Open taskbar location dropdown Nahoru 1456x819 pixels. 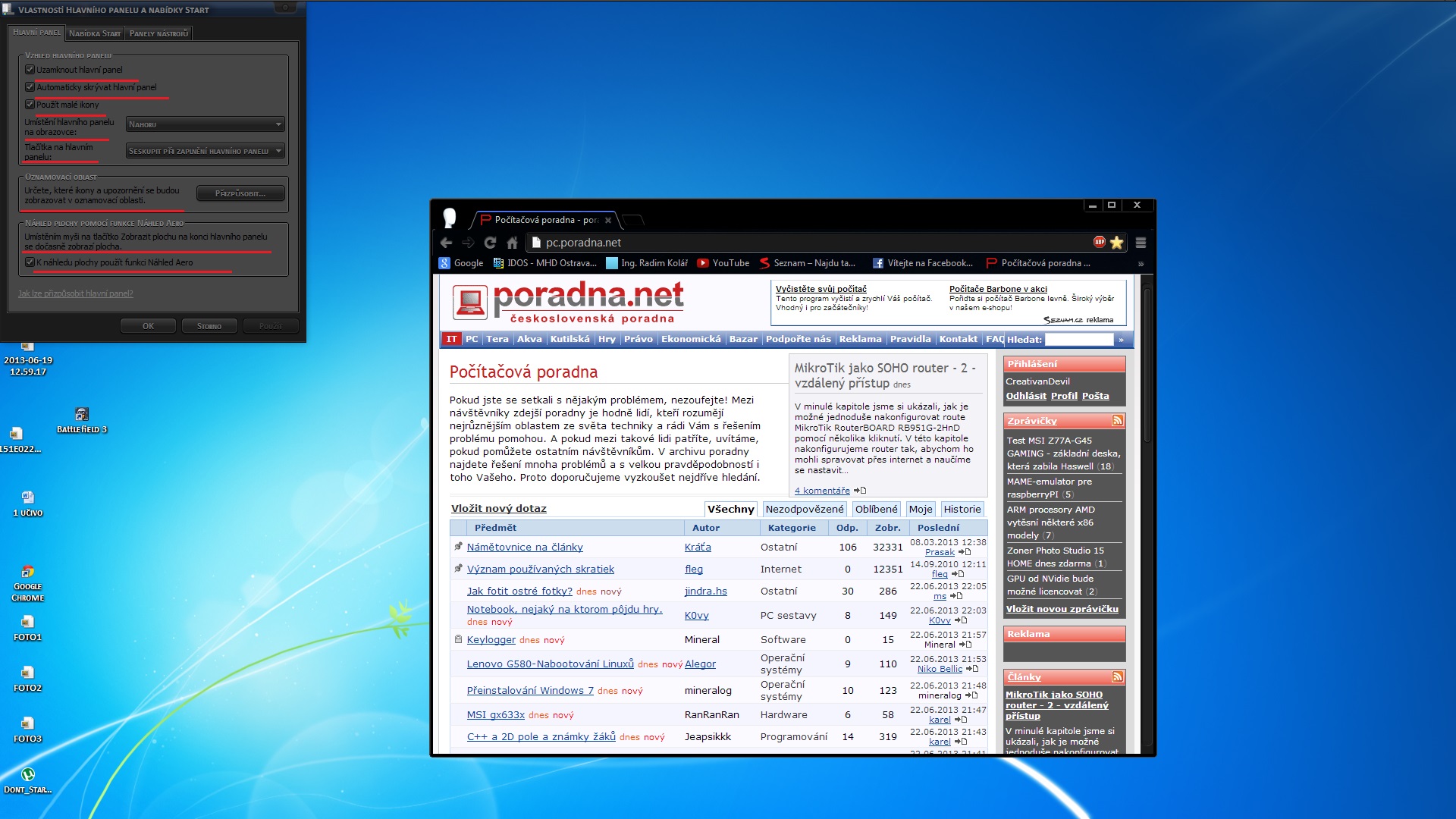(x=205, y=124)
